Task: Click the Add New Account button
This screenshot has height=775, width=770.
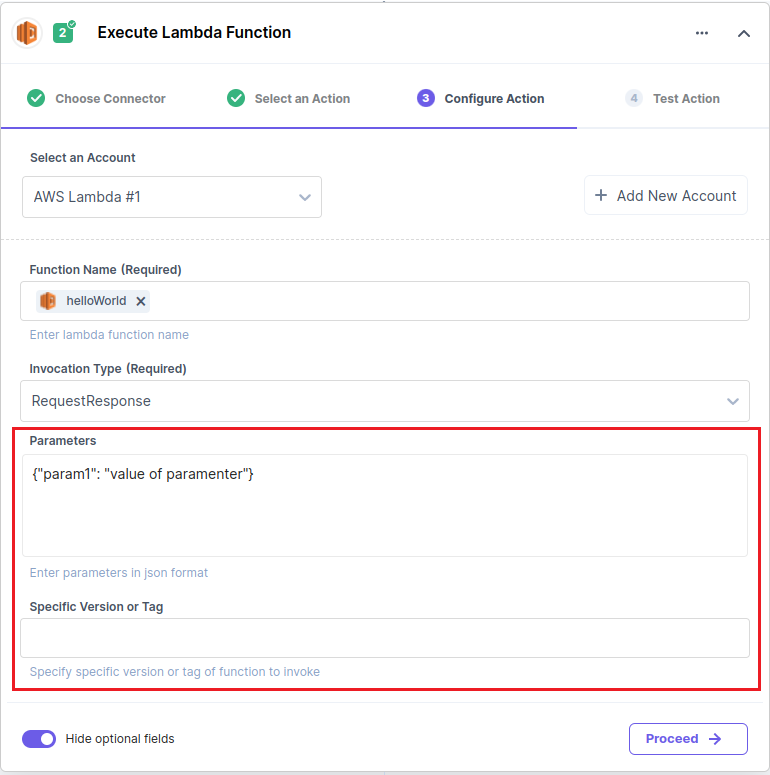Action: [666, 195]
